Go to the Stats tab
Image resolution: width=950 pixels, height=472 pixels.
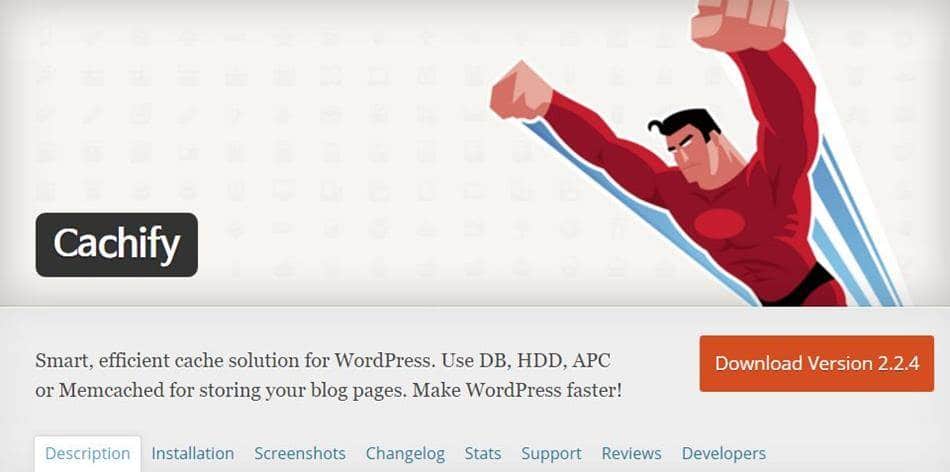[x=483, y=453]
